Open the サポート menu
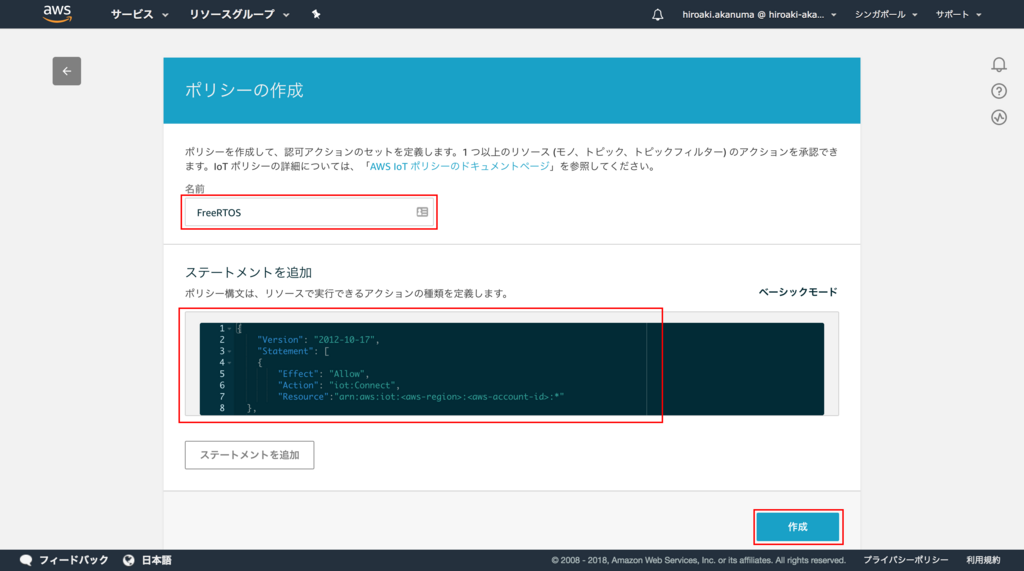1024x571 pixels. 958,14
